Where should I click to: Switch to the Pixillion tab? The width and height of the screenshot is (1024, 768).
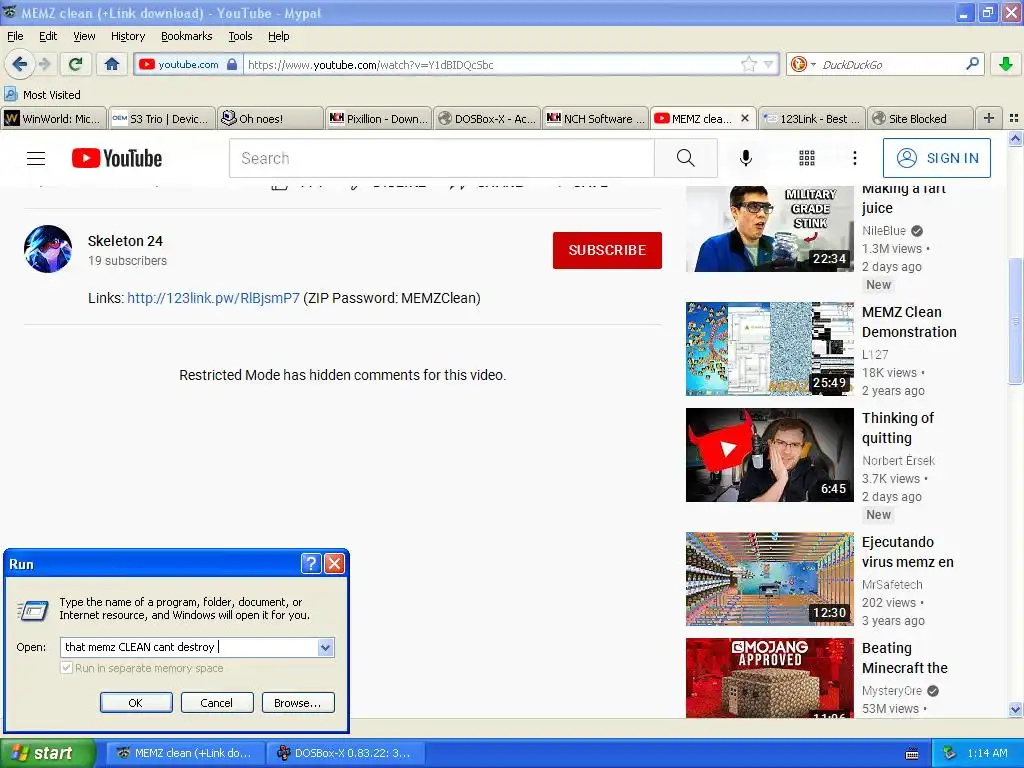(378, 118)
